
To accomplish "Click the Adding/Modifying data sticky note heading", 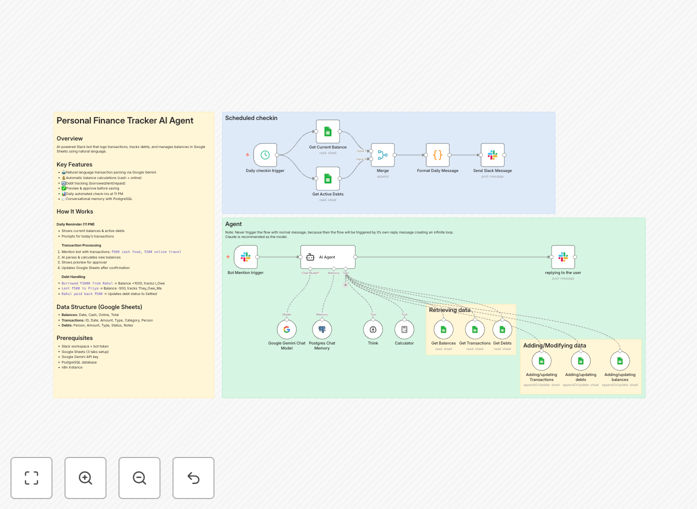I will (554, 345).
